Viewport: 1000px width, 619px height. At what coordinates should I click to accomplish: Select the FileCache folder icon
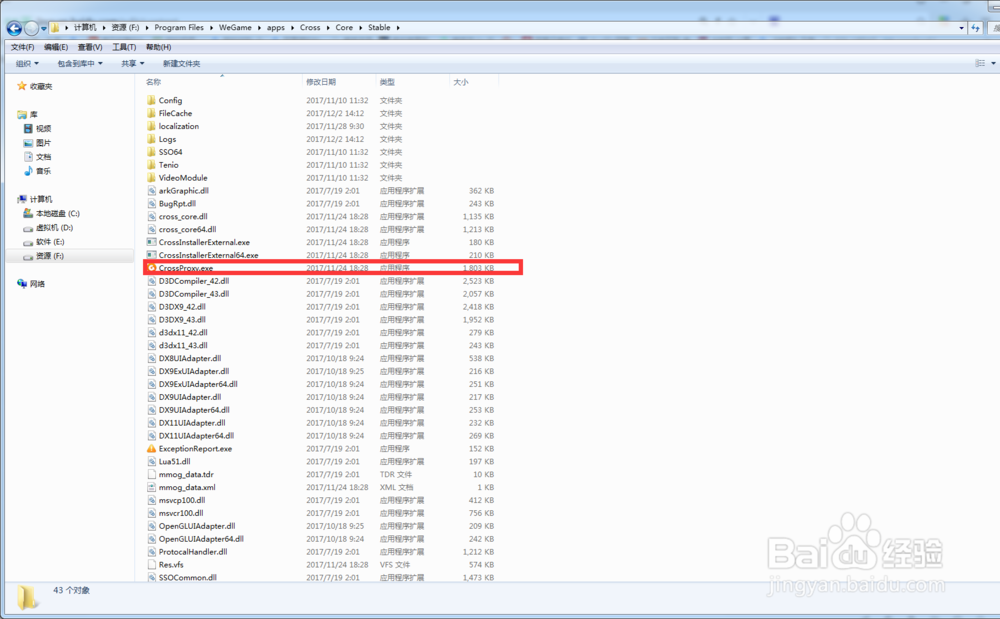point(151,113)
